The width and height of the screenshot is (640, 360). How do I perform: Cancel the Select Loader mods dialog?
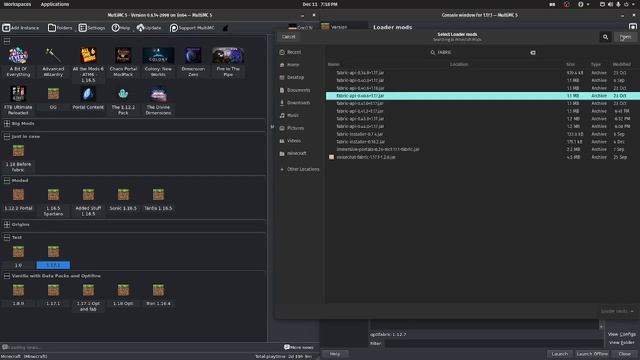(x=289, y=37)
